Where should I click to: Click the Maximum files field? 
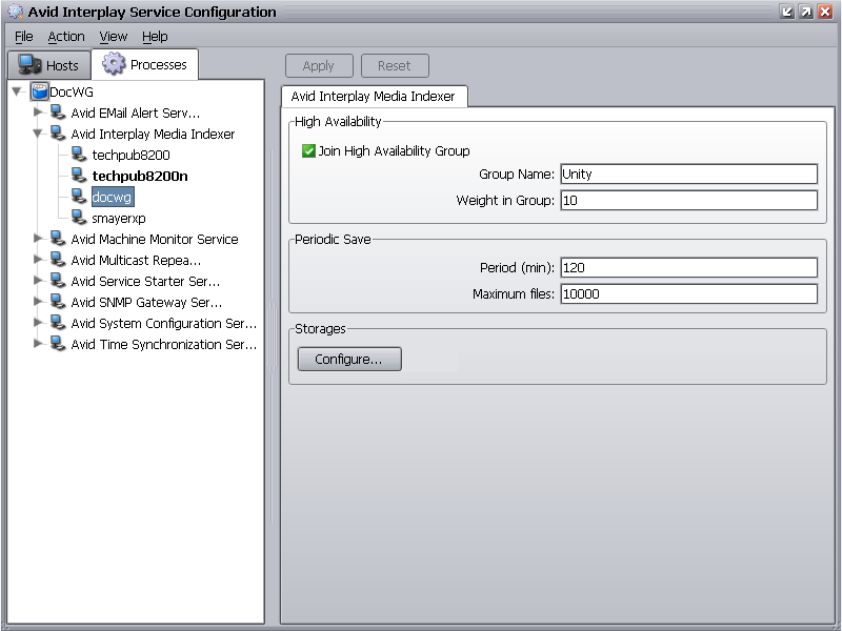689,294
